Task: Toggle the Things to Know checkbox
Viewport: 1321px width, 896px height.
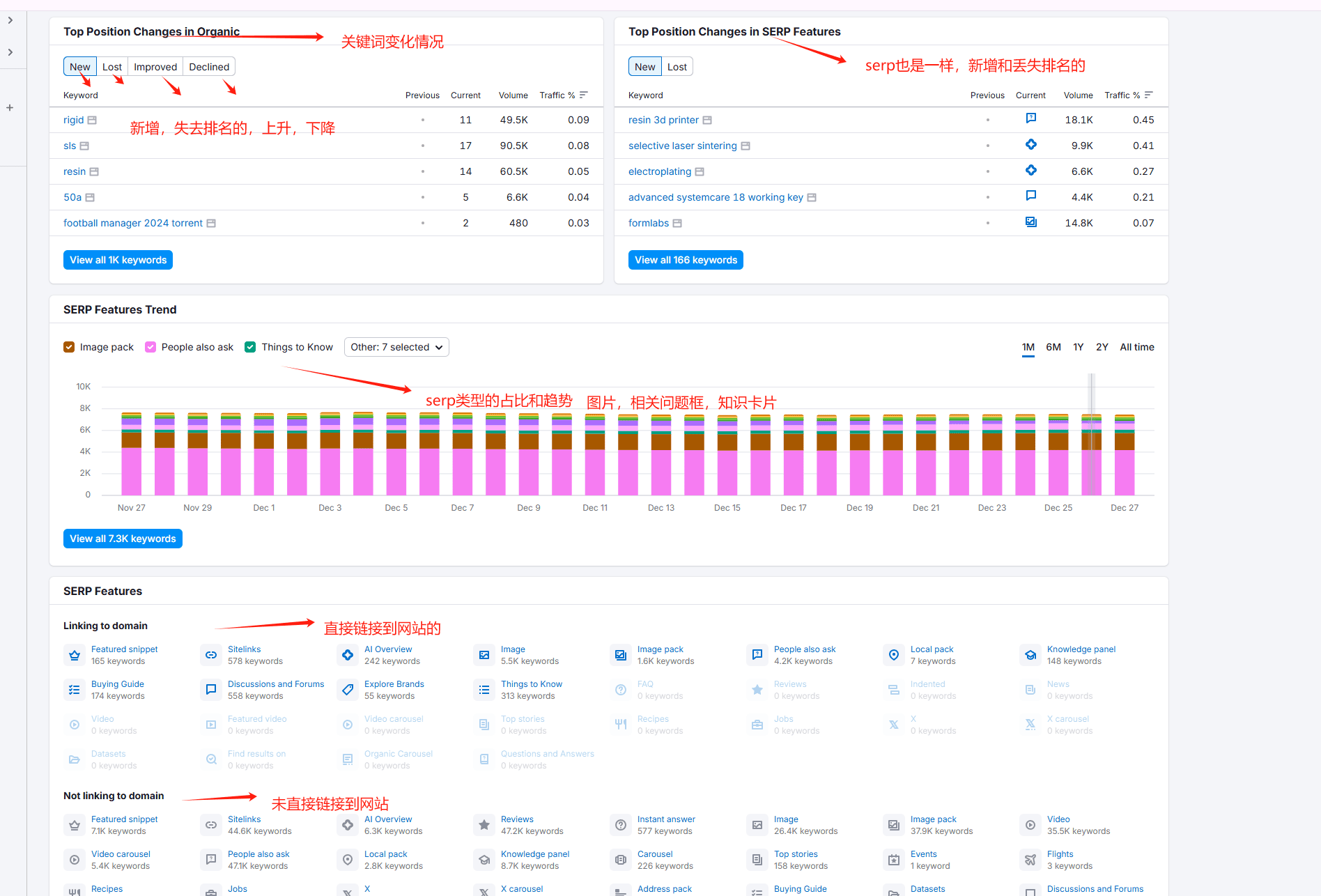Action: coord(251,347)
